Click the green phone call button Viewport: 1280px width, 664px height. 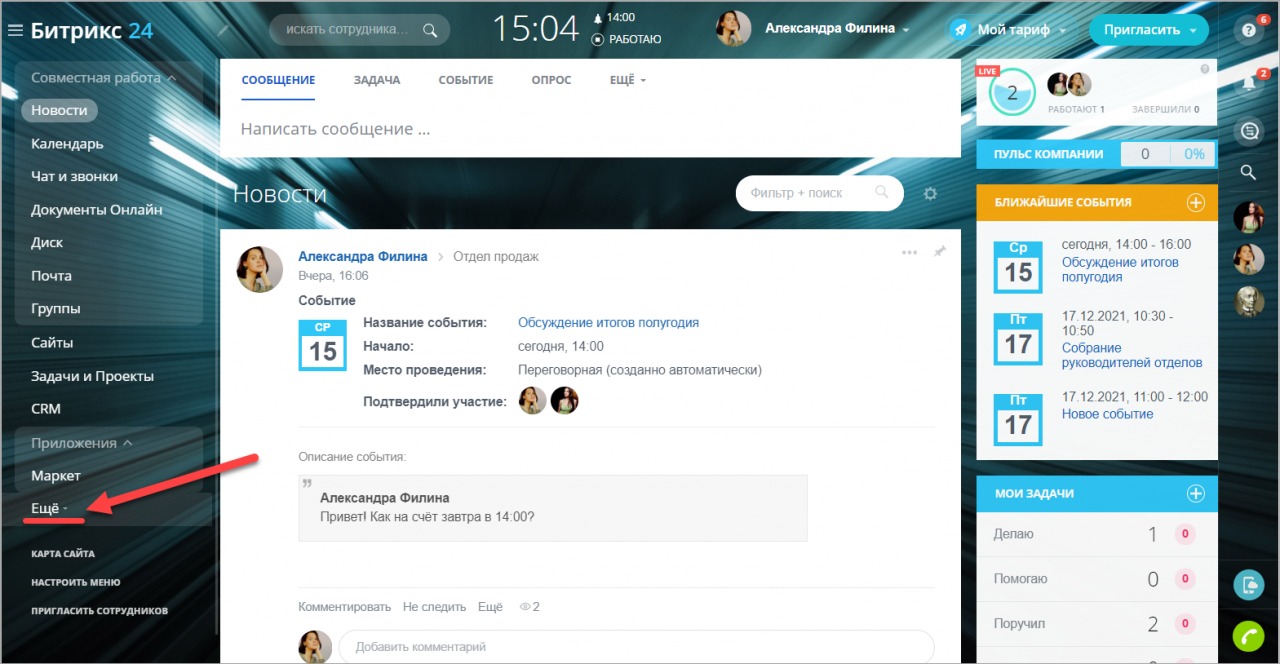coord(1248,636)
